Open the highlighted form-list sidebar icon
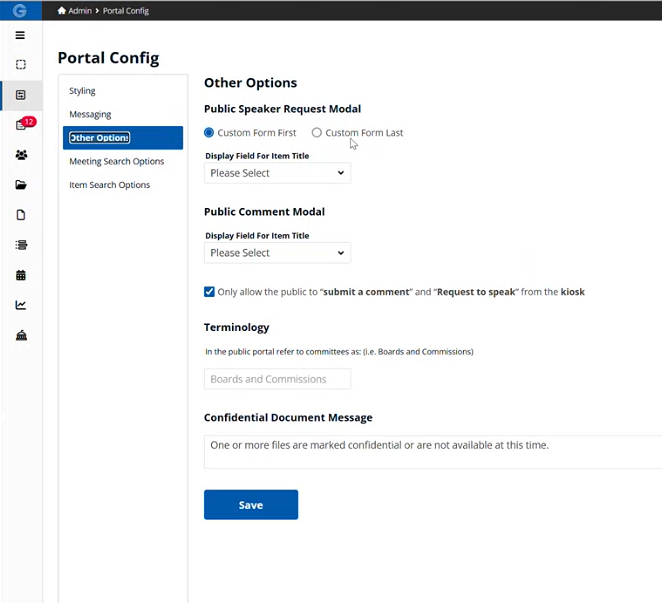 click(x=21, y=95)
